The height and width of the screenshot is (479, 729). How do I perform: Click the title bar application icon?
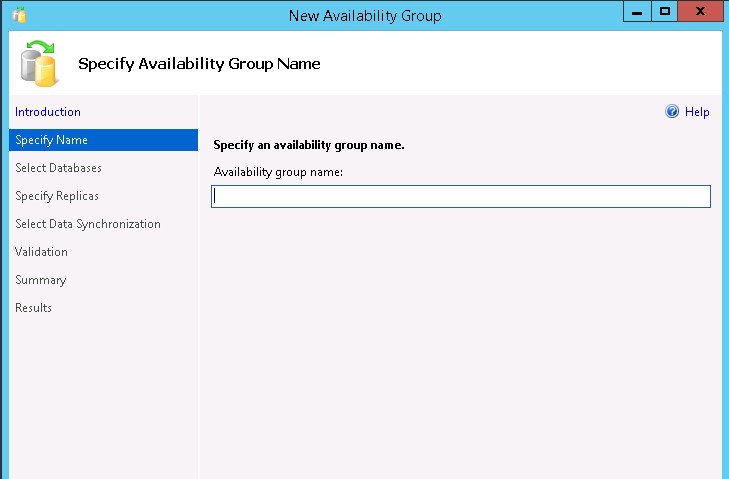19,15
